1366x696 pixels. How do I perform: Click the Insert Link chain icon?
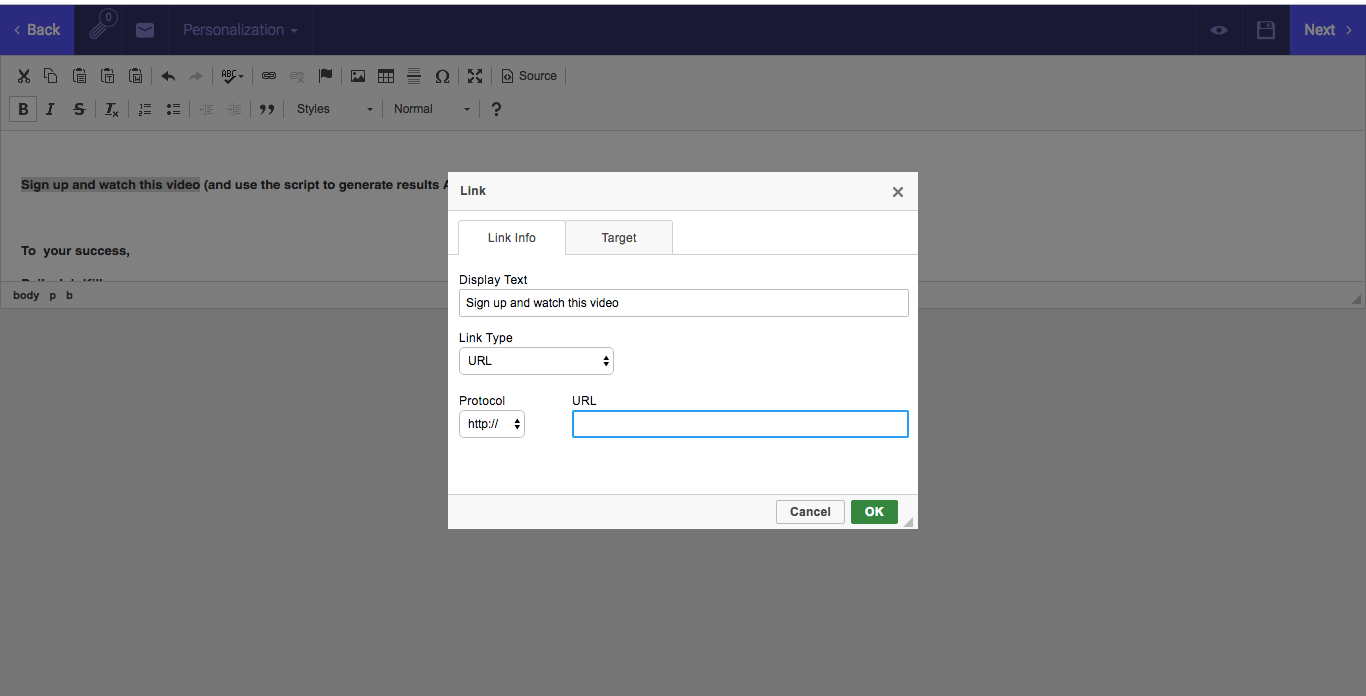[269, 76]
